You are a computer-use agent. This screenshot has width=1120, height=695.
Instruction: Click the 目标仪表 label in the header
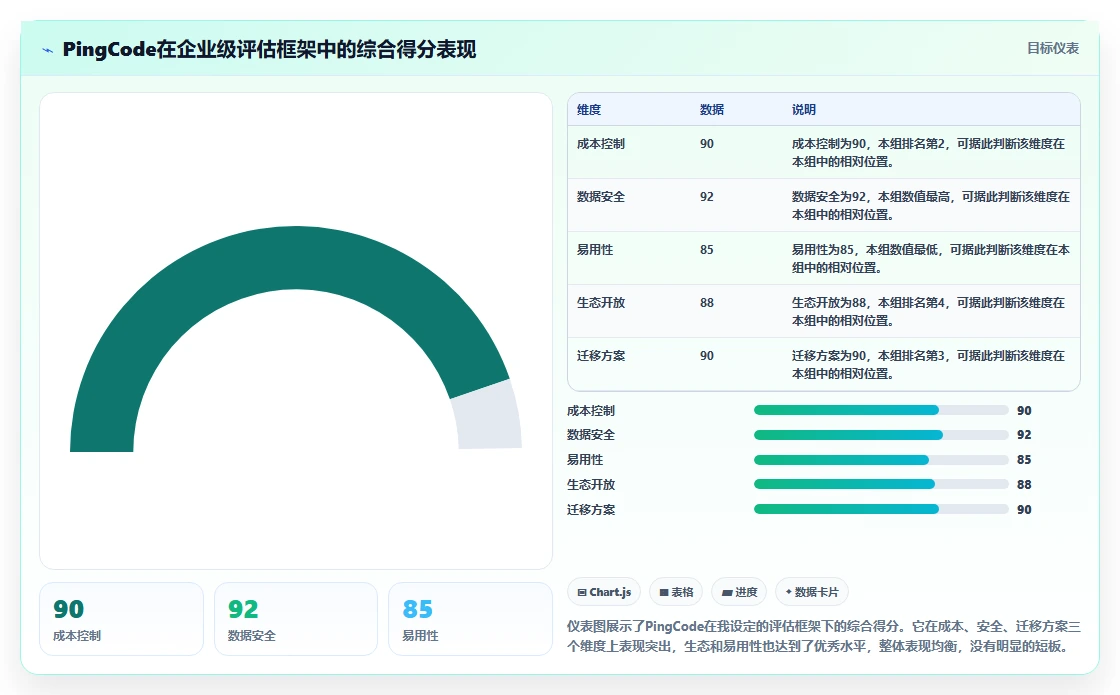pos(1053,48)
